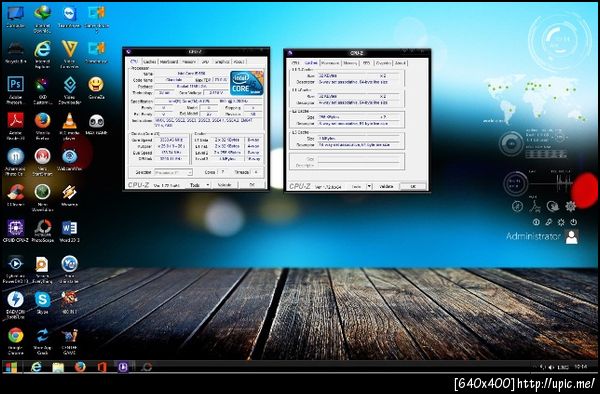The width and height of the screenshot is (600, 394).
Task: Click the Core Speed value field in CPU-Z
Action: pos(171,140)
